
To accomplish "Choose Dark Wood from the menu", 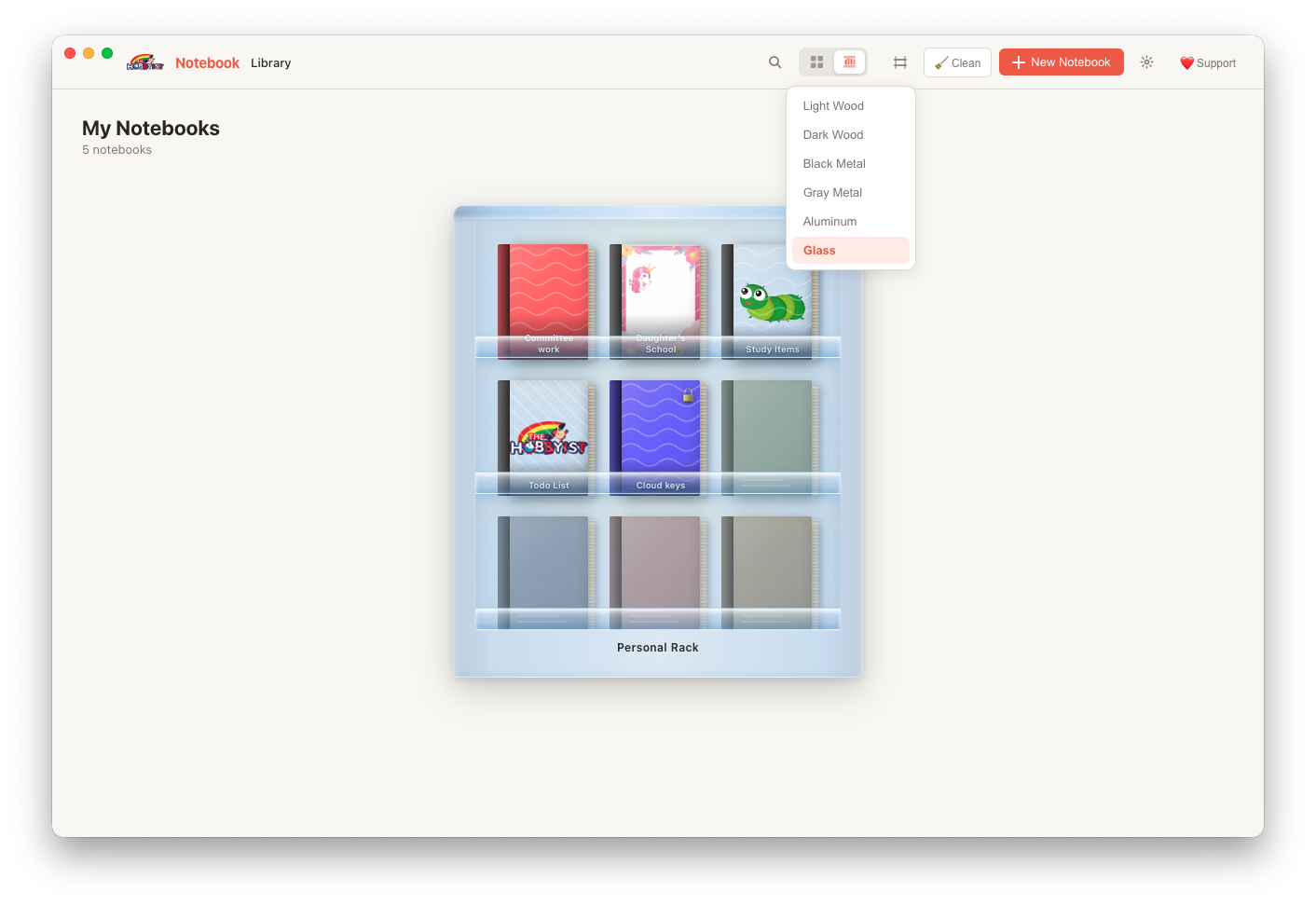I will [x=832, y=134].
